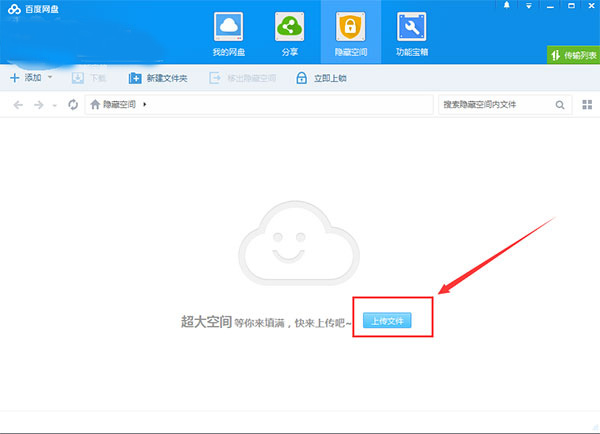
Task: Open the 传输列表 transfer list
Action: point(574,55)
